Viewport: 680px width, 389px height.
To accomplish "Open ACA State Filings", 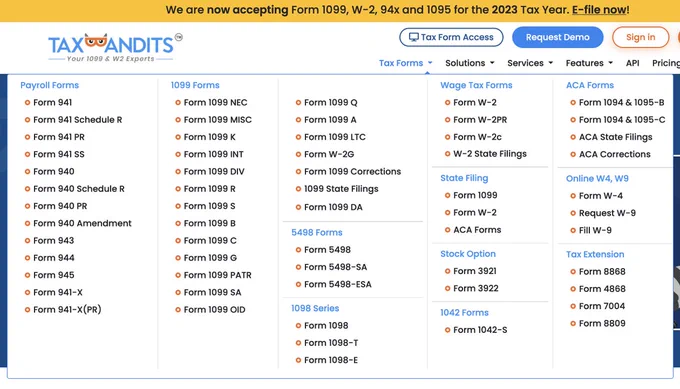I will (616, 137).
